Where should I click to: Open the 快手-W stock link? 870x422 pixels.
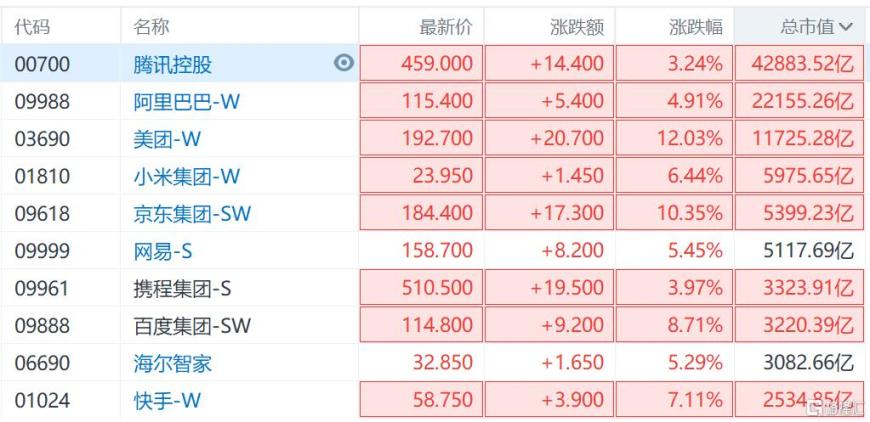(167, 401)
